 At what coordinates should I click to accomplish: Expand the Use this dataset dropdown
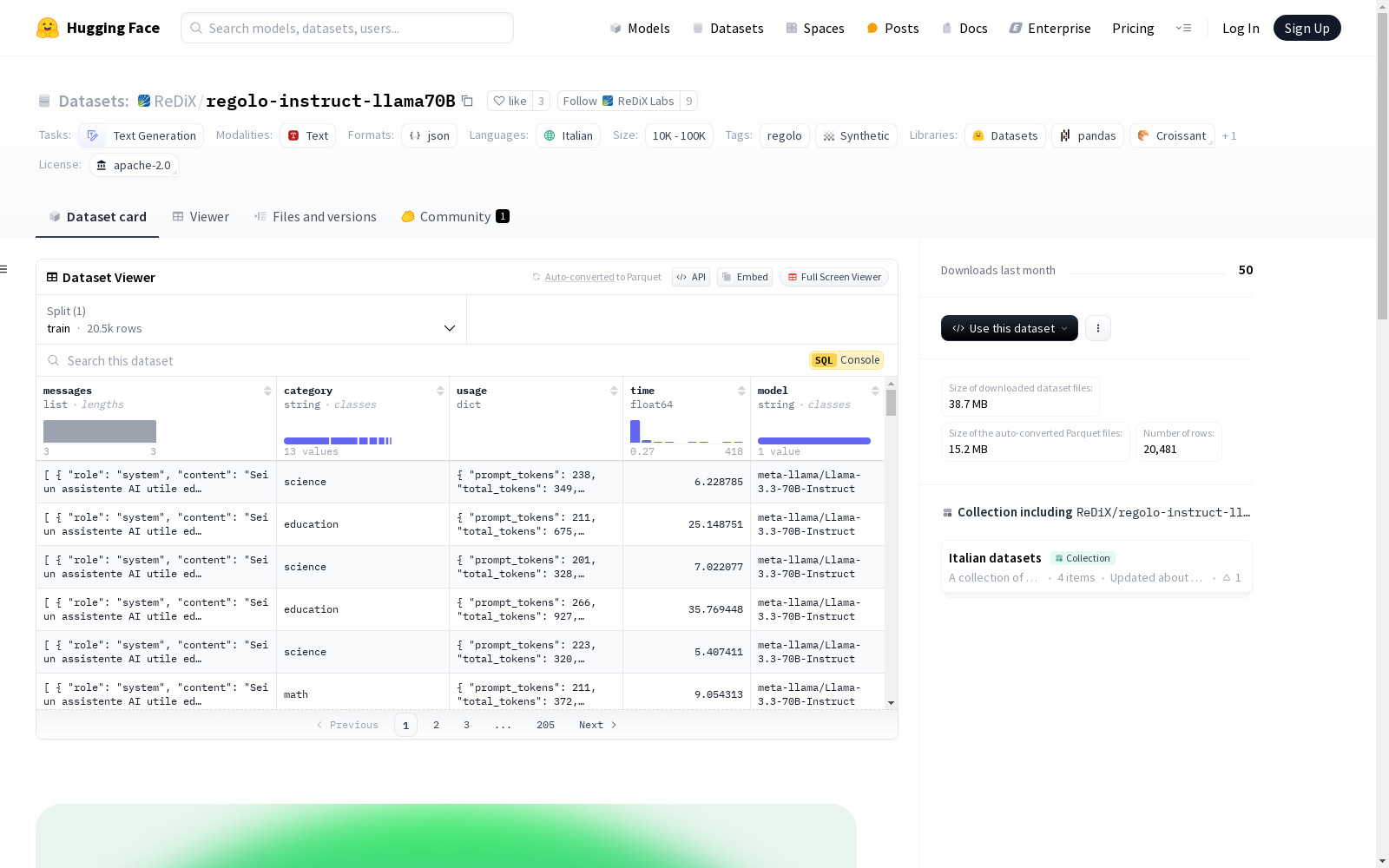point(1010,328)
